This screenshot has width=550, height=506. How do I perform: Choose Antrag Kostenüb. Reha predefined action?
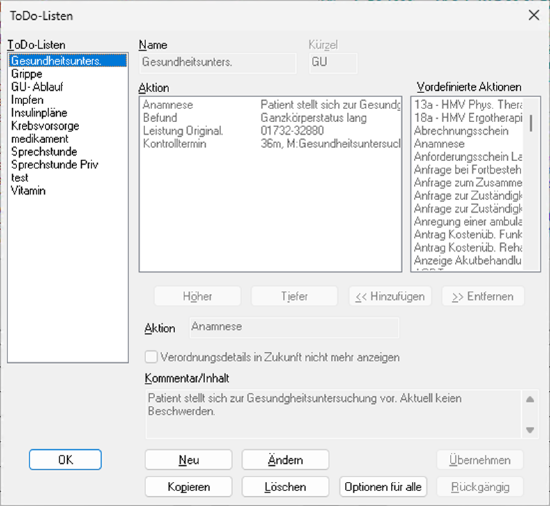[x=468, y=247]
